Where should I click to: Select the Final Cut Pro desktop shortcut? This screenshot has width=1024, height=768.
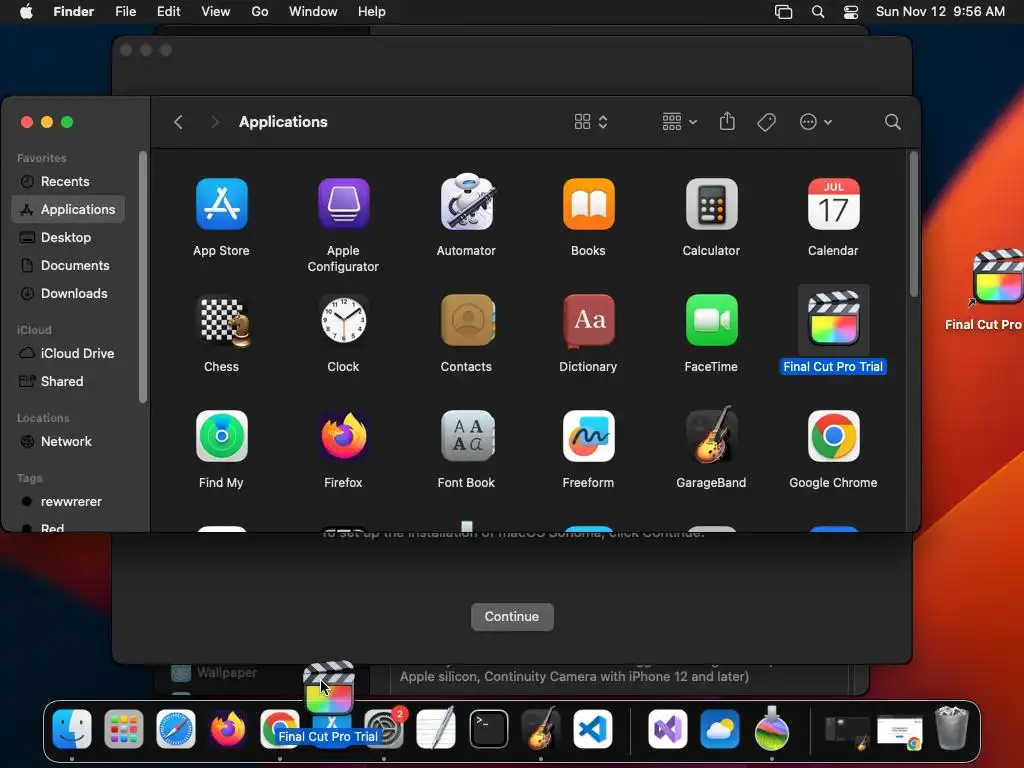[x=997, y=278]
